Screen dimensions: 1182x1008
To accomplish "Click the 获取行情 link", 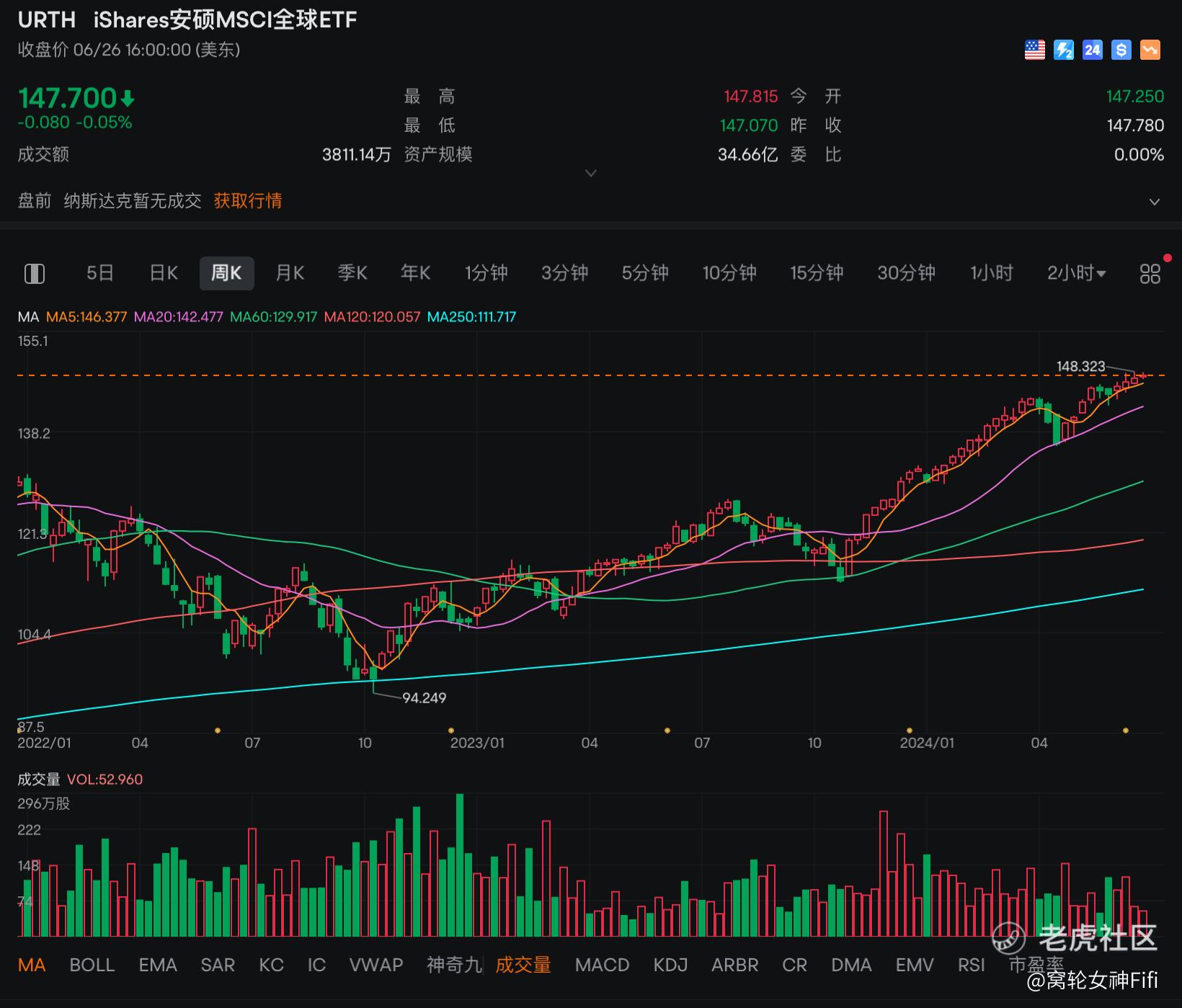I will [248, 201].
